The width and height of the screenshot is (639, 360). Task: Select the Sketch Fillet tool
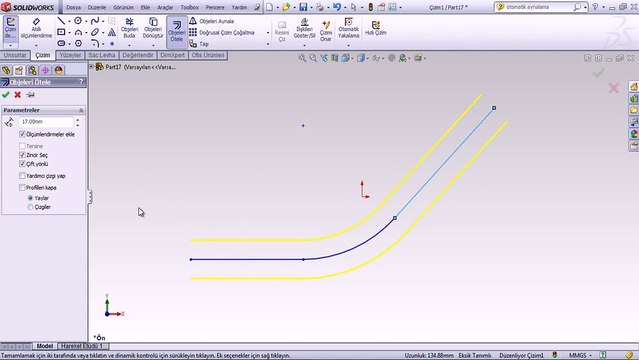click(95, 43)
